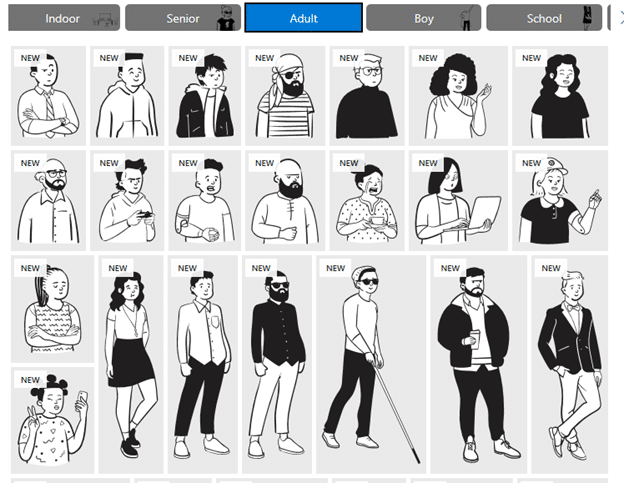Show more categories with the right arrow

[x=621, y=18]
